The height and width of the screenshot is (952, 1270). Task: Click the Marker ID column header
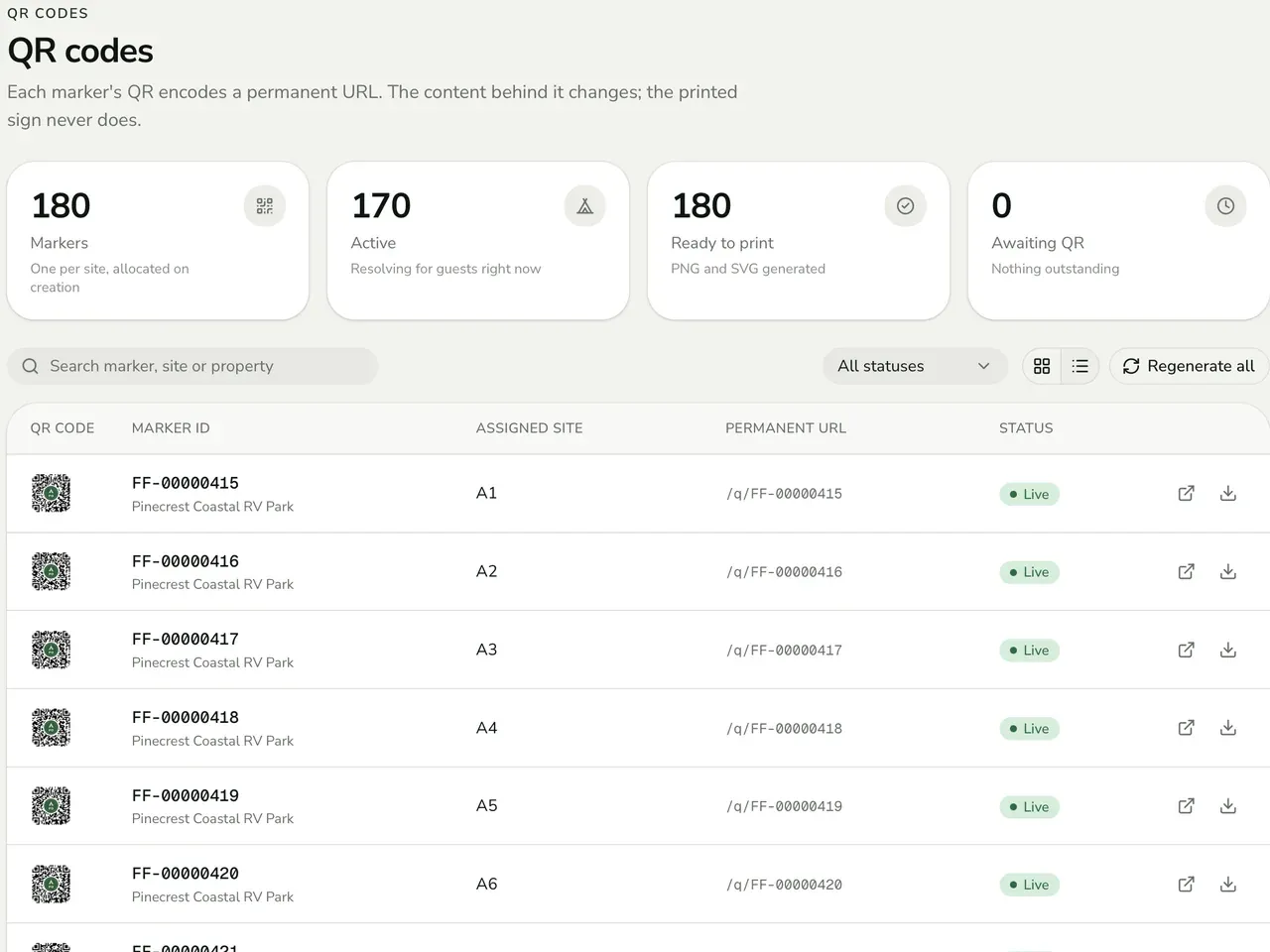(171, 428)
